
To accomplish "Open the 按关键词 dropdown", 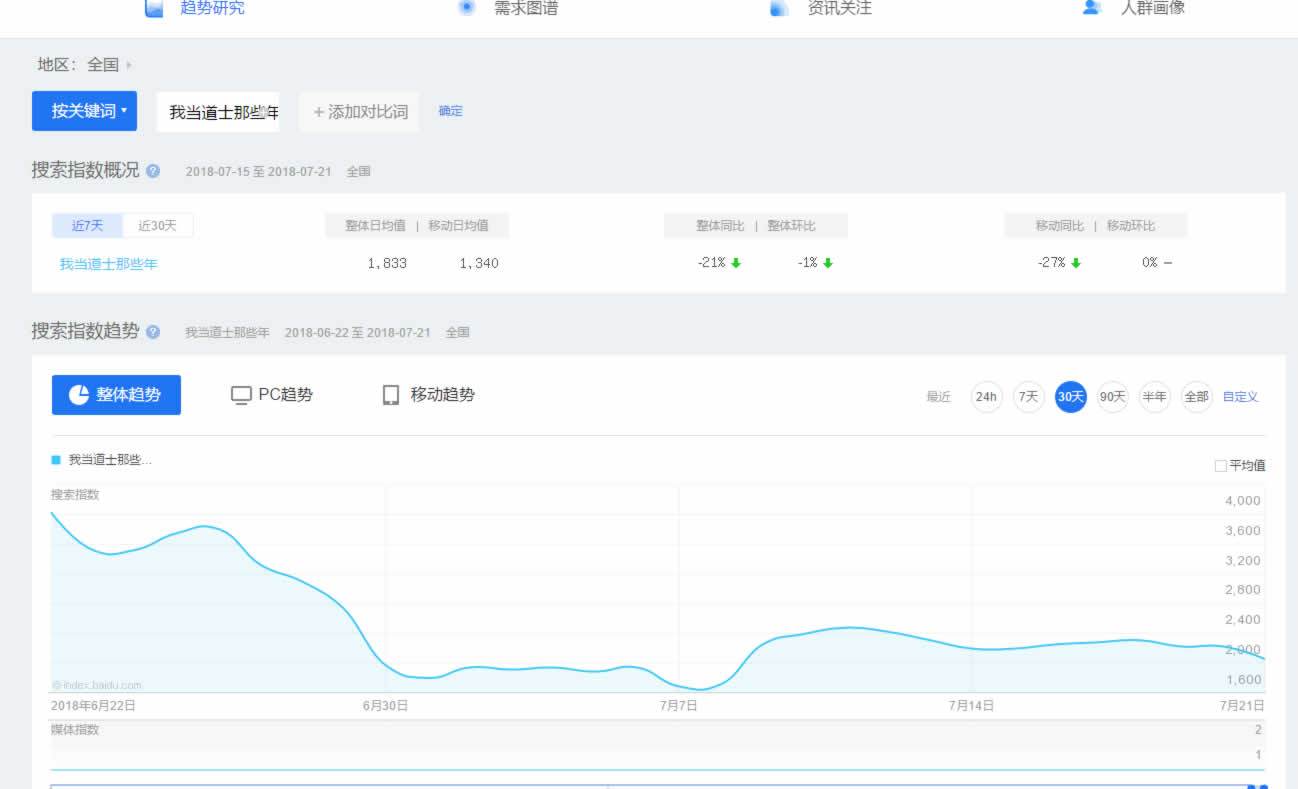I will pyautogui.click(x=84, y=111).
